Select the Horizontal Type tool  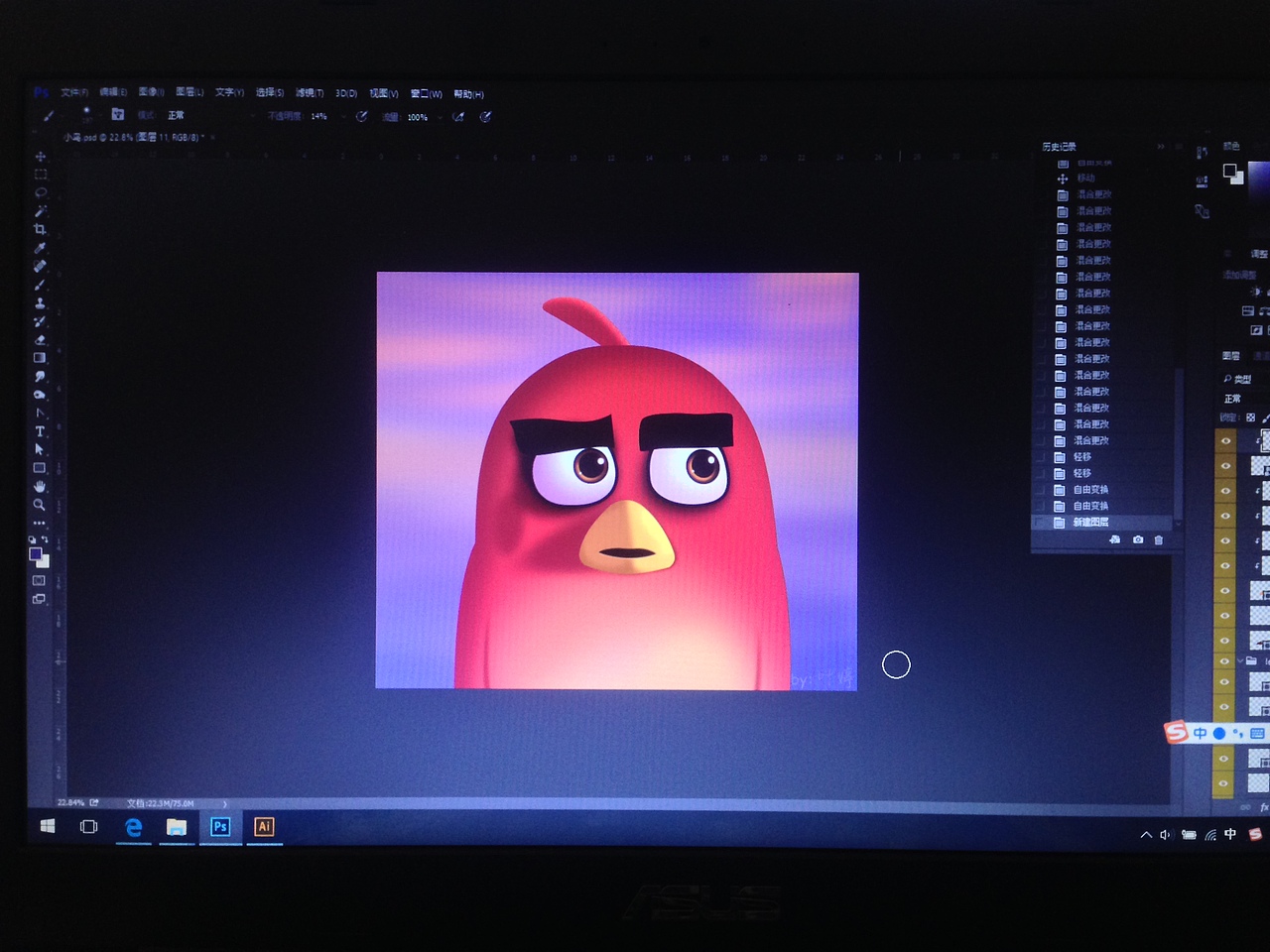tap(40, 431)
